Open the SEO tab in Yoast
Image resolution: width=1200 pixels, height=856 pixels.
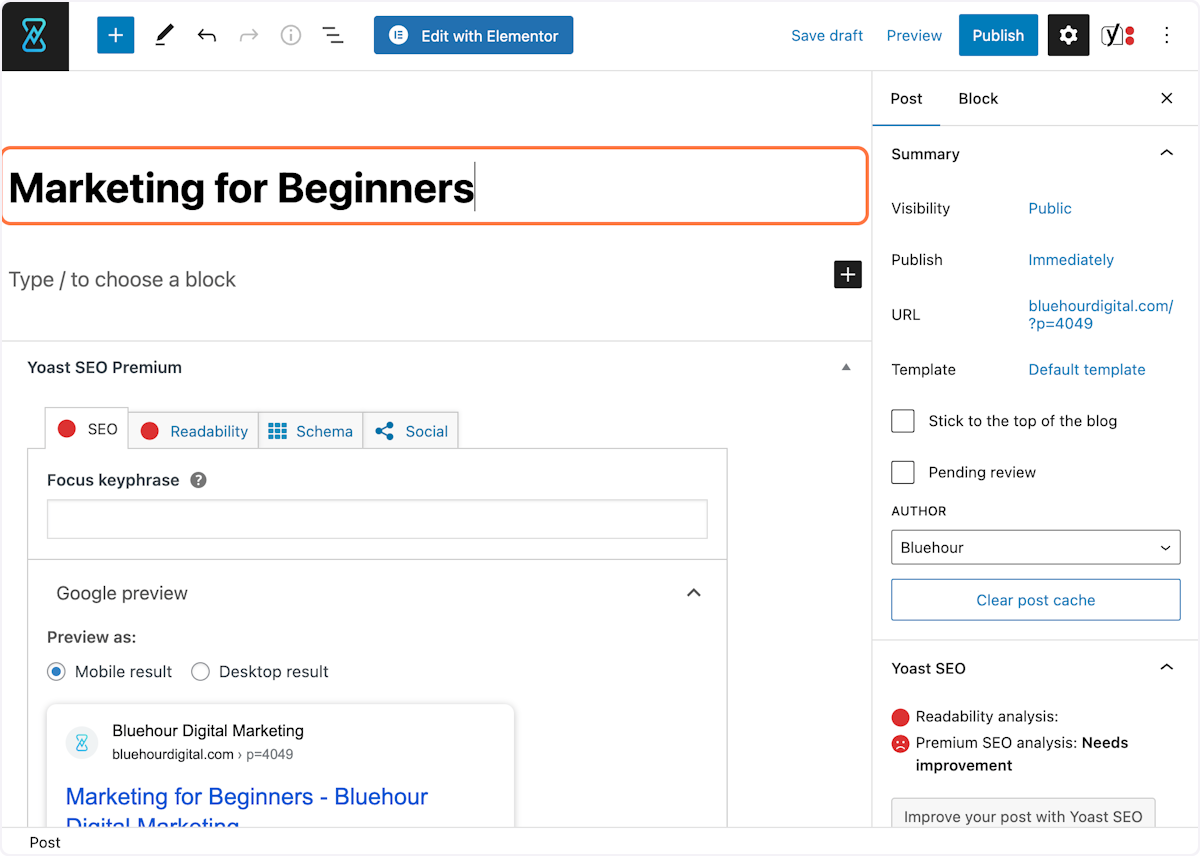click(x=87, y=429)
